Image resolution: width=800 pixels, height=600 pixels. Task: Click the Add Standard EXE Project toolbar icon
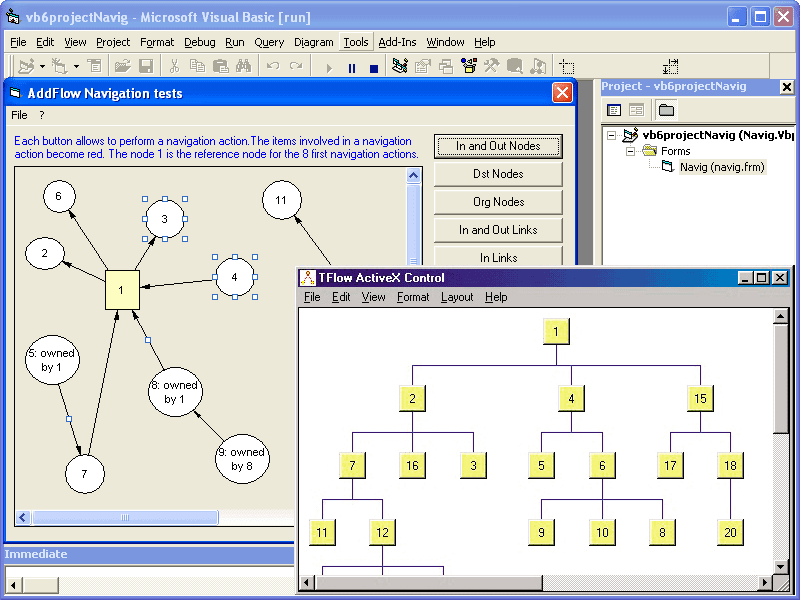coord(27,66)
